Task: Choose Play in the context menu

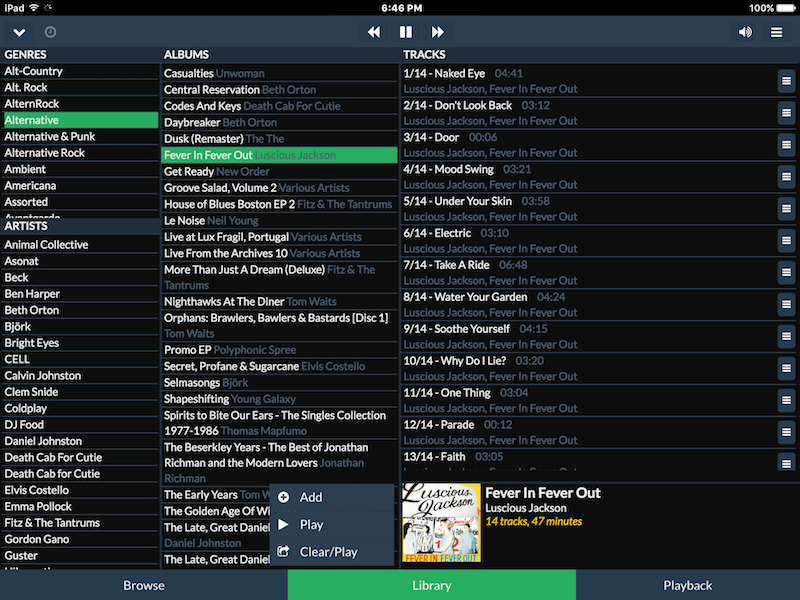Action: (x=332, y=524)
